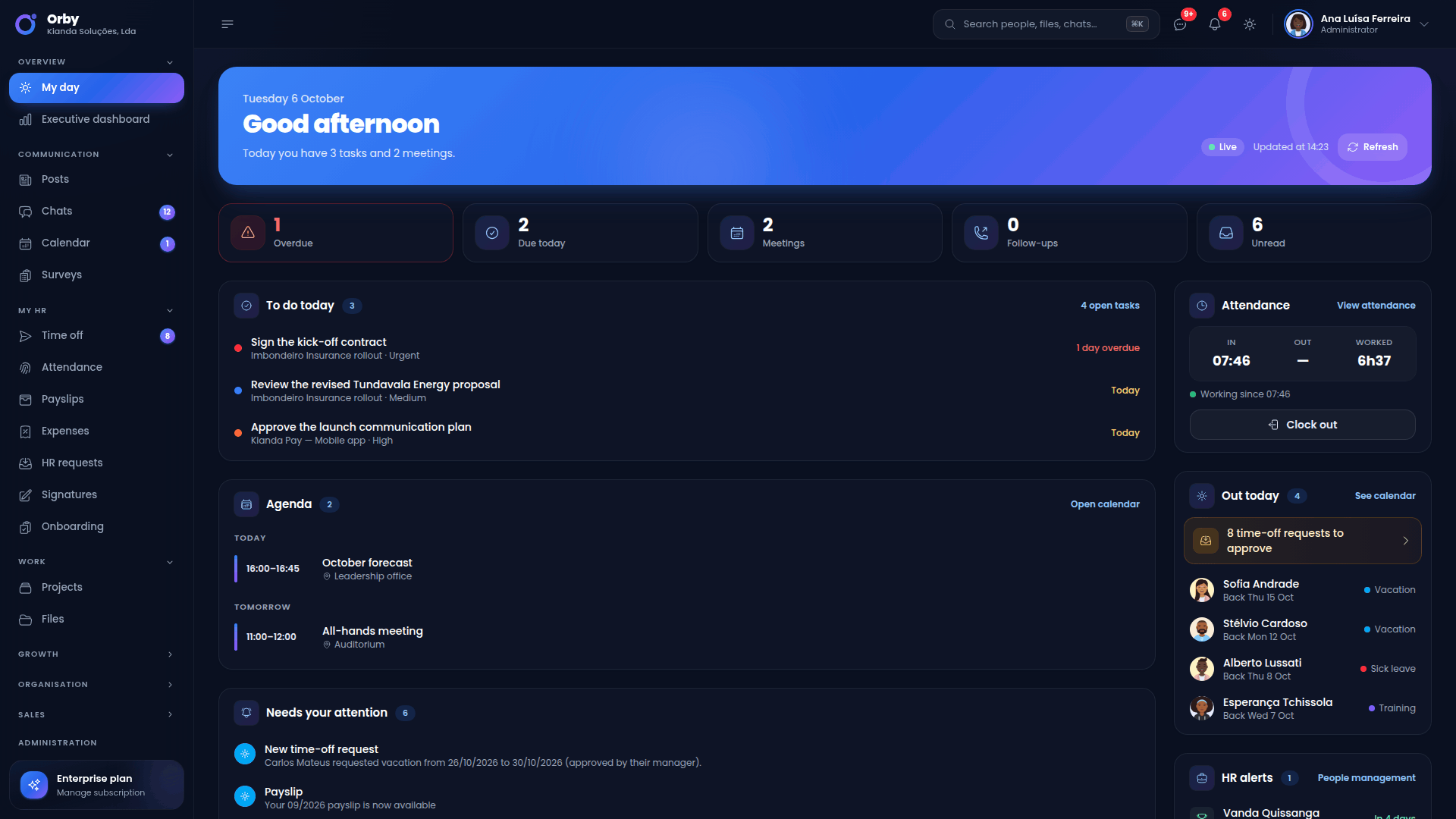The image size is (1456, 819).
Task: Click the Unread inbox icon
Action: click(1226, 233)
